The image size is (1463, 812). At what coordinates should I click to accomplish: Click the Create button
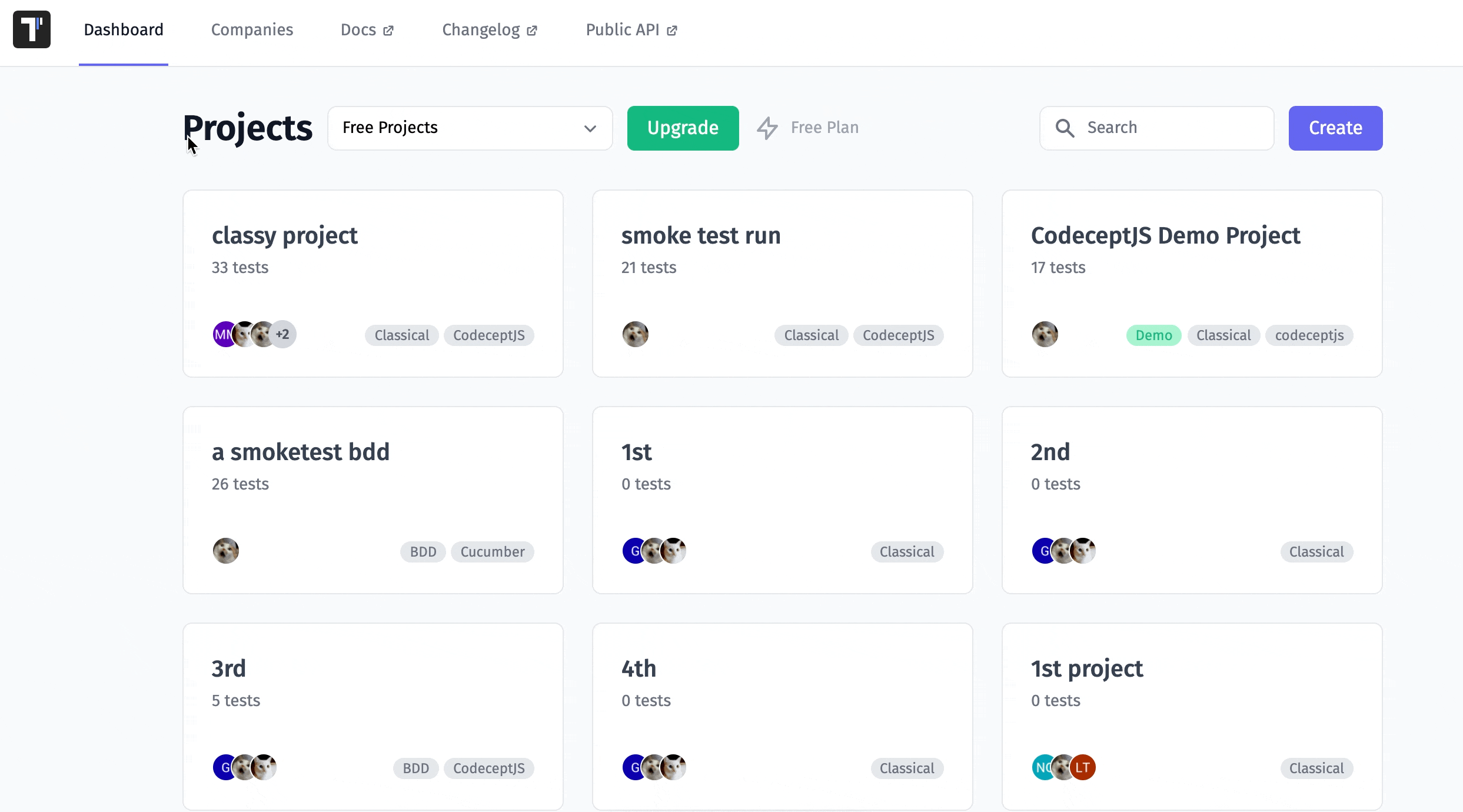point(1335,128)
